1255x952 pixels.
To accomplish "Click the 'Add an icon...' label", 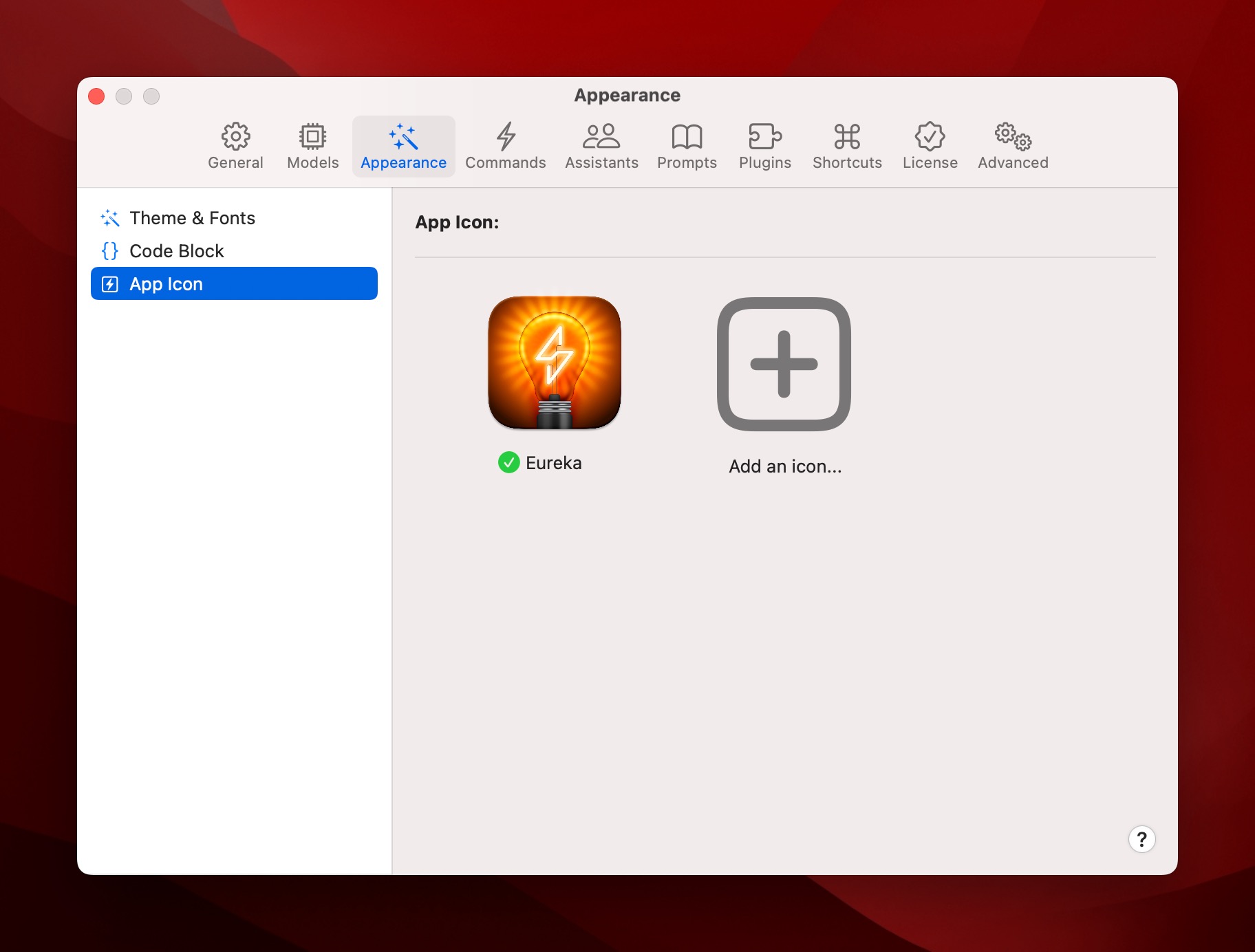I will (785, 466).
